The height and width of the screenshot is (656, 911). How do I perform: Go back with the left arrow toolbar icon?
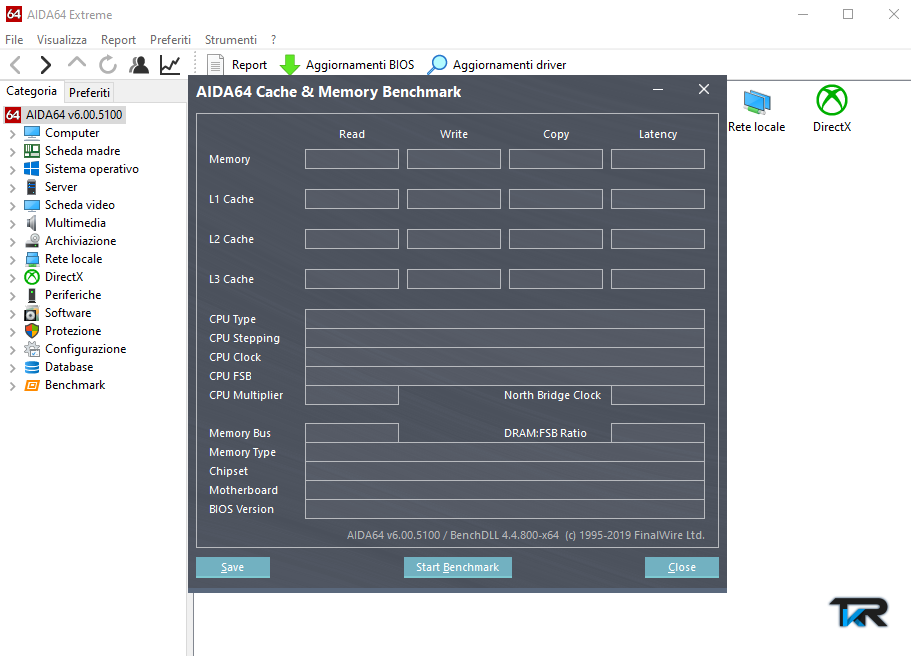point(16,64)
